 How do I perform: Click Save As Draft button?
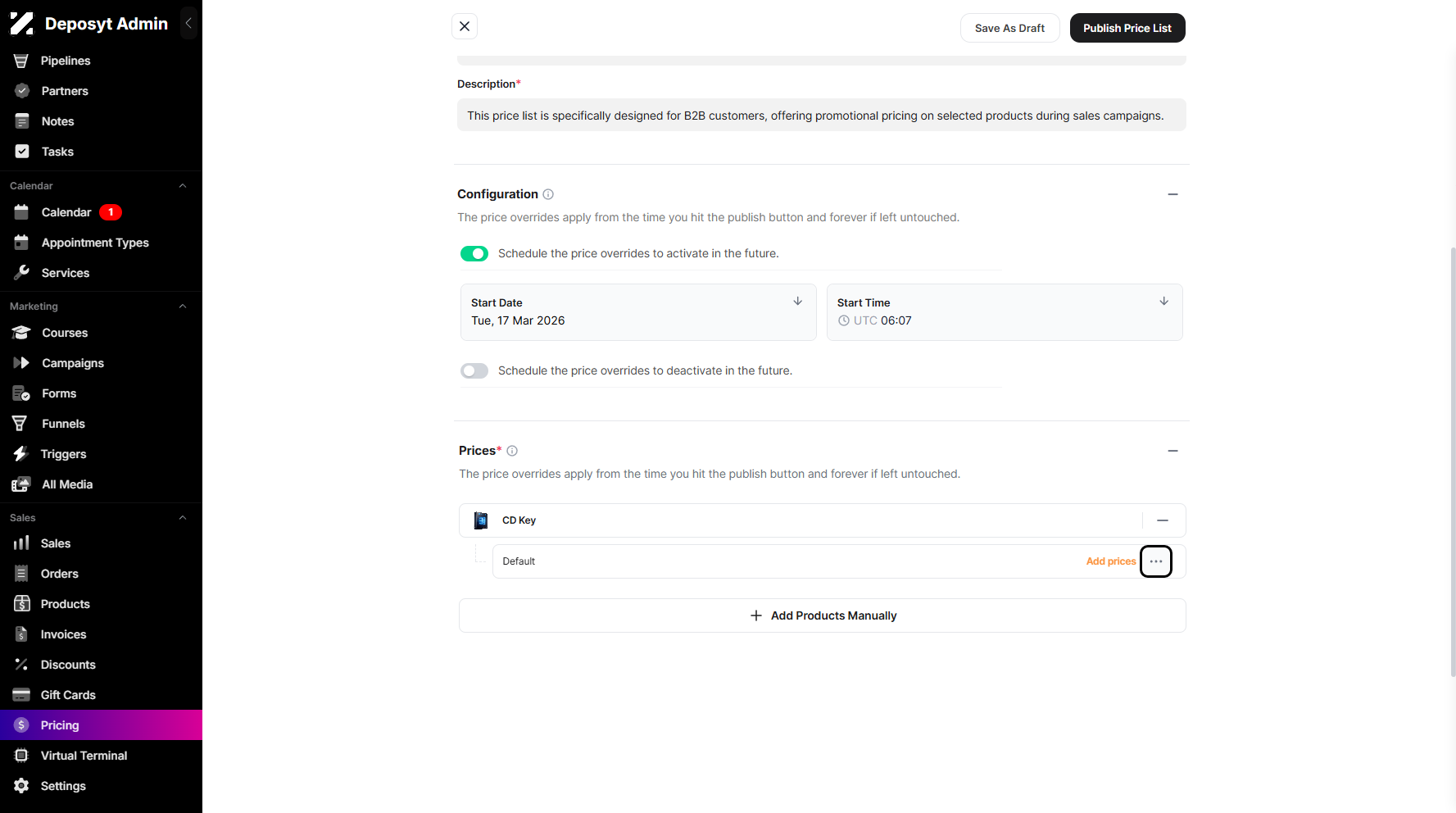[1009, 28]
